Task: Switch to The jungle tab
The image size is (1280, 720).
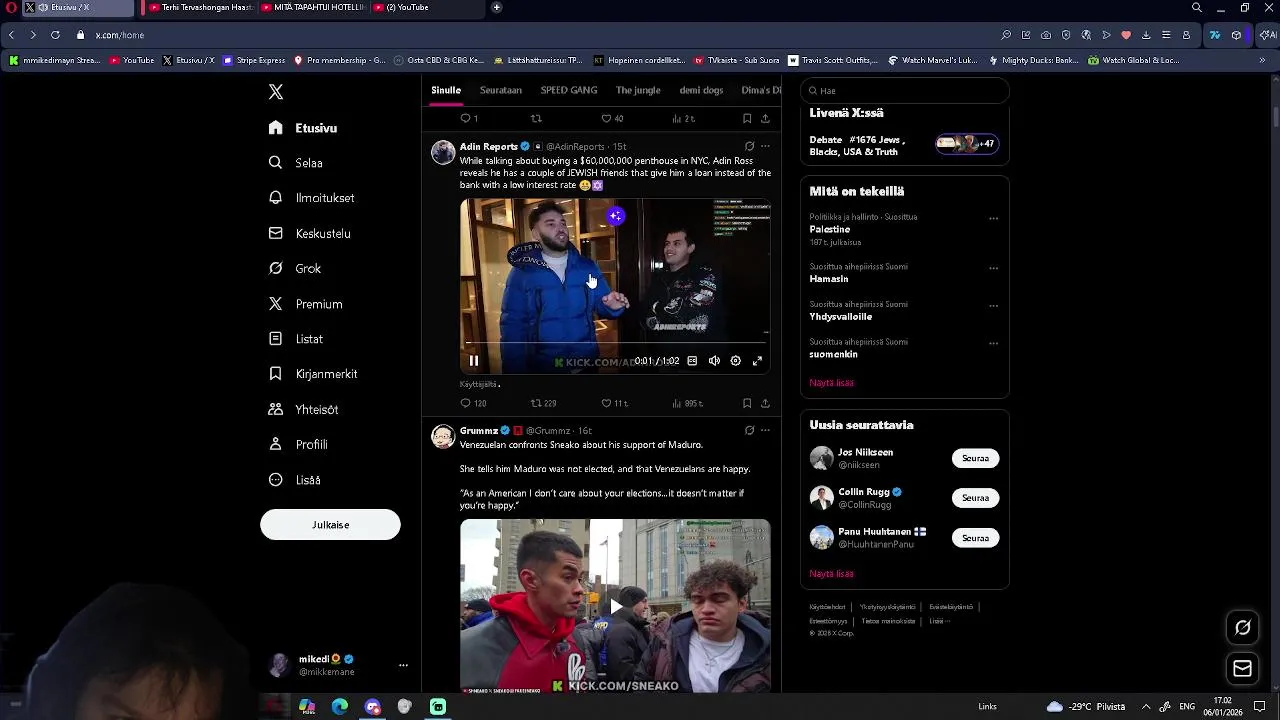Action: point(638,90)
